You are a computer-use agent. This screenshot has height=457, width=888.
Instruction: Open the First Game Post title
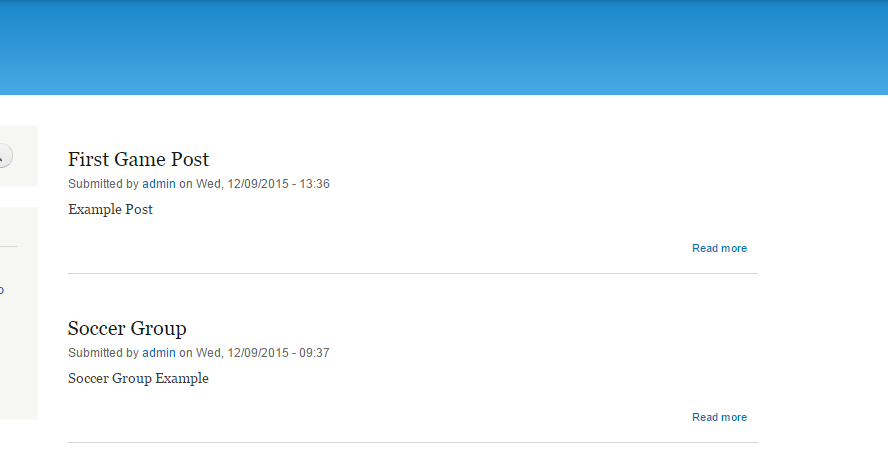click(x=138, y=159)
